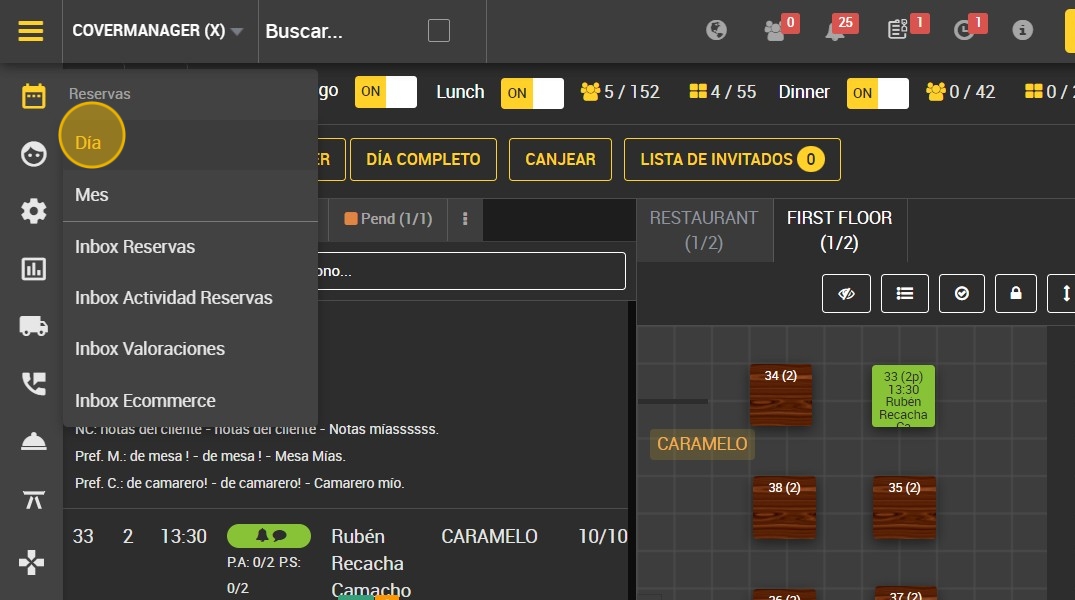1075x600 pixels.
Task: Toggle the Dinner ON switch
Action: pyautogui.click(x=878, y=93)
